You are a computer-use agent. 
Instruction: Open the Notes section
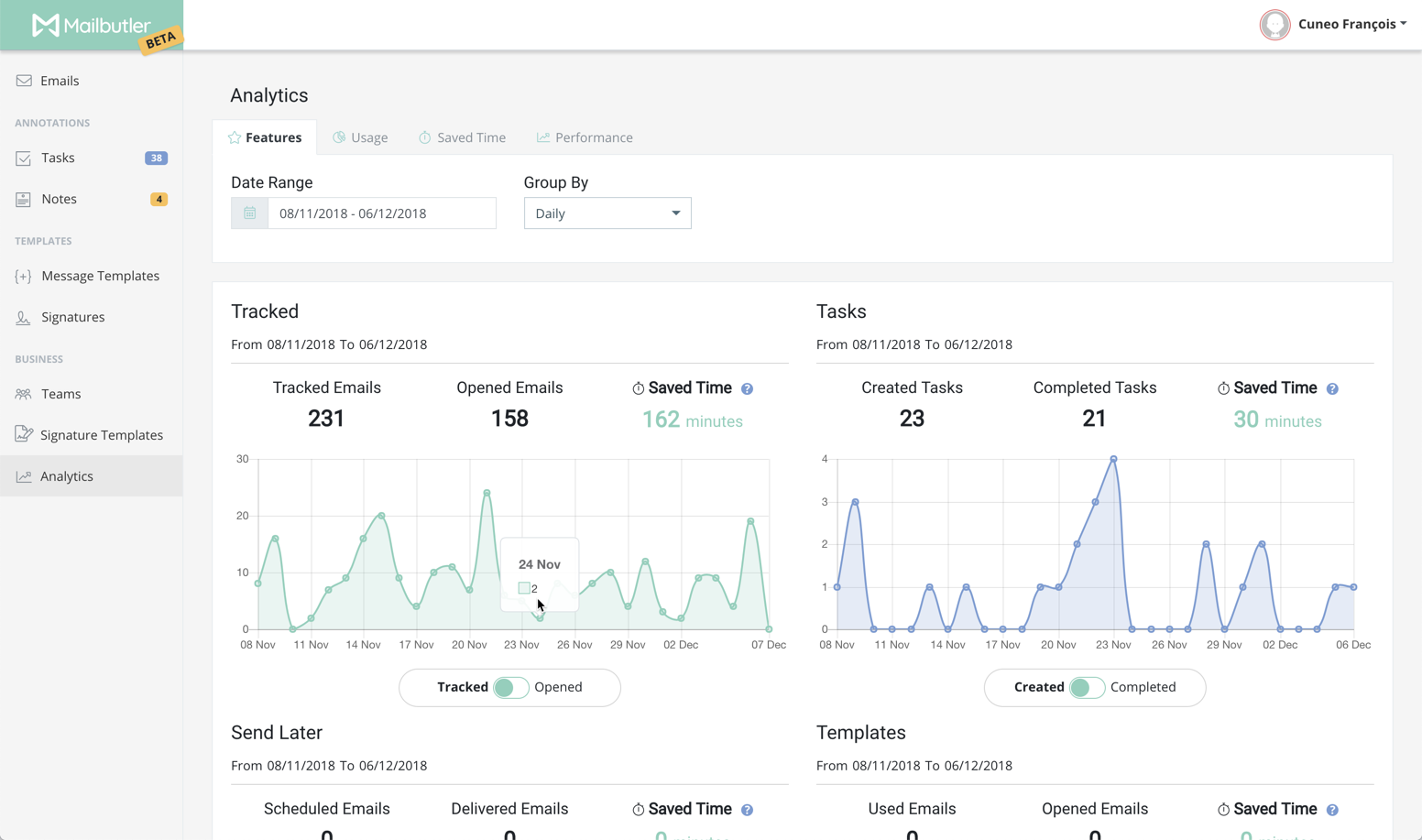pos(92,199)
